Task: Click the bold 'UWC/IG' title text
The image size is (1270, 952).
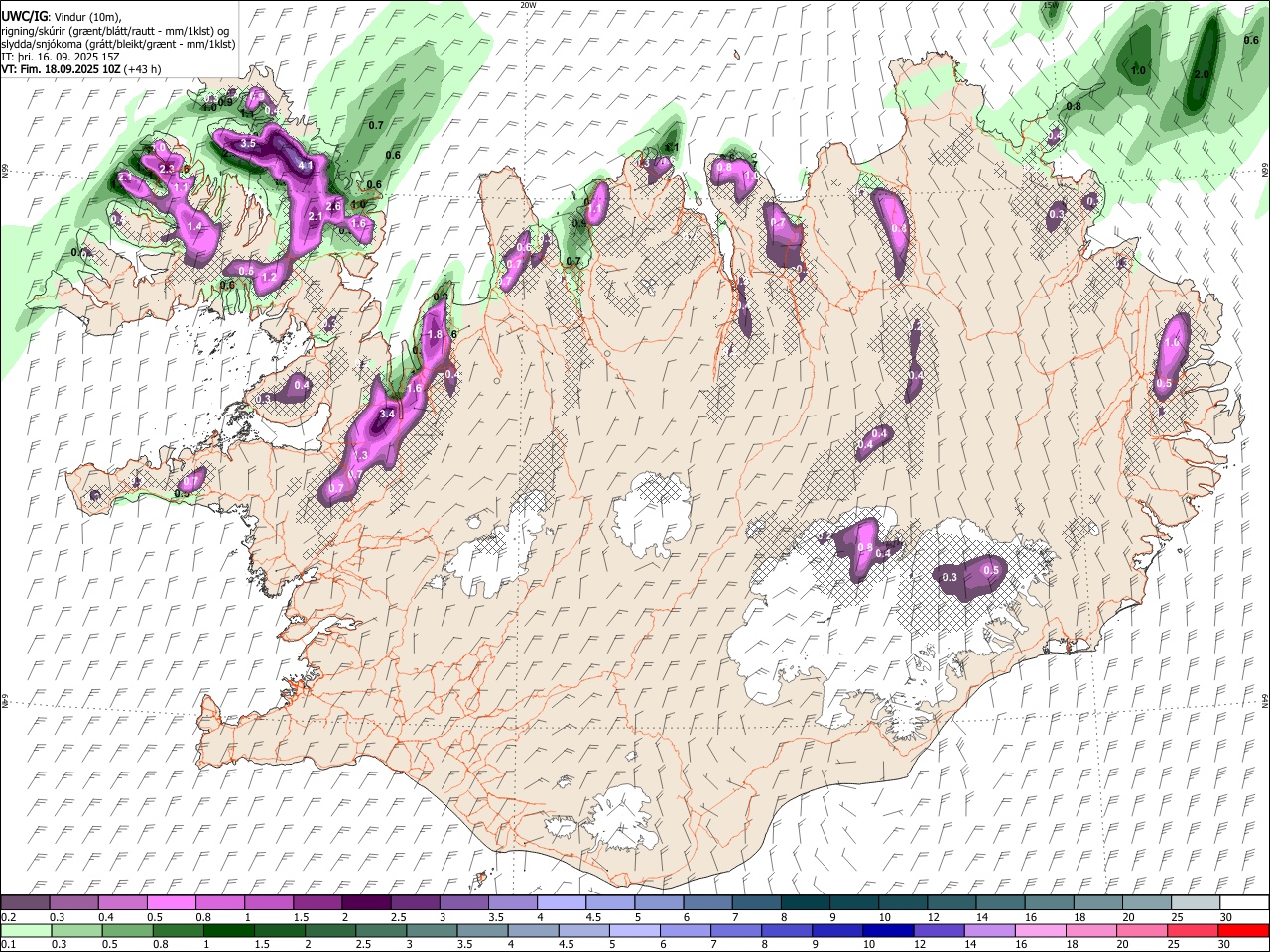Action: 23,17
